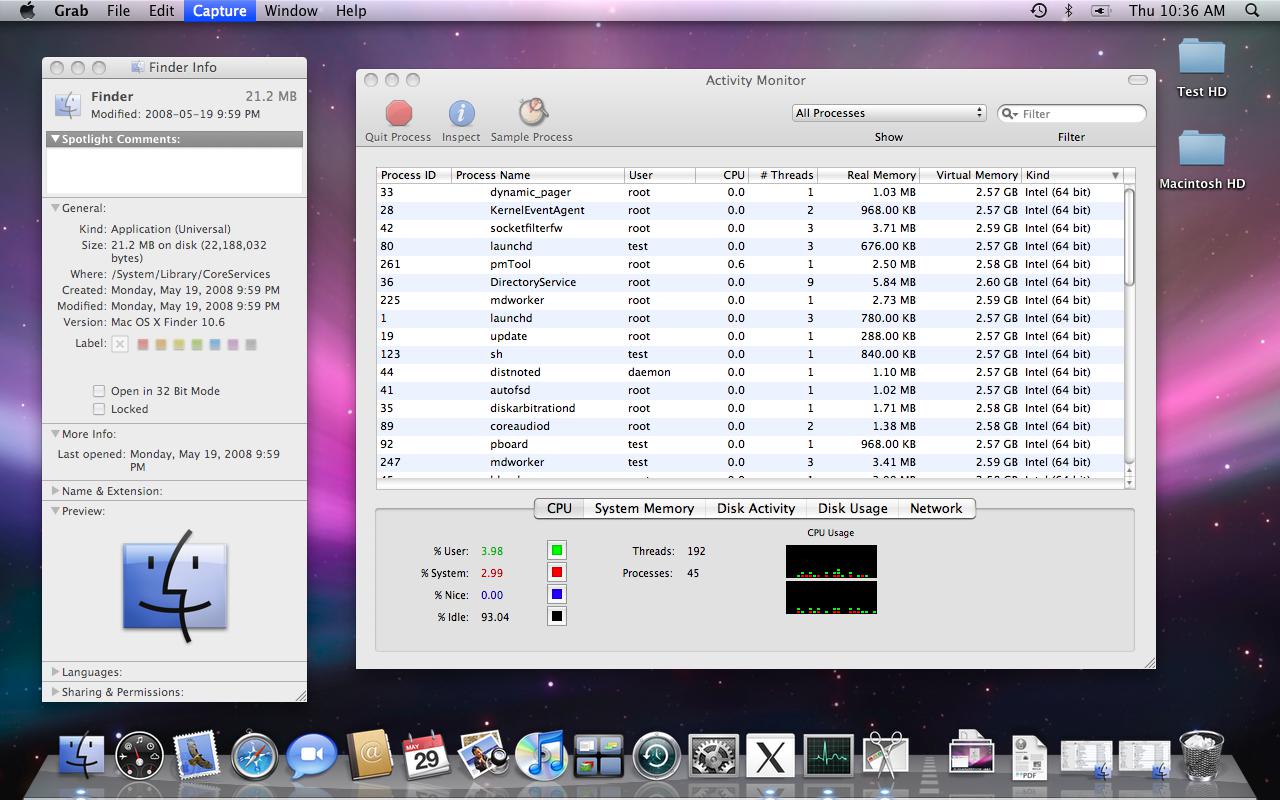Click the Quit Process stop-sign icon
Viewport: 1280px width, 800px height.
pos(399,113)
